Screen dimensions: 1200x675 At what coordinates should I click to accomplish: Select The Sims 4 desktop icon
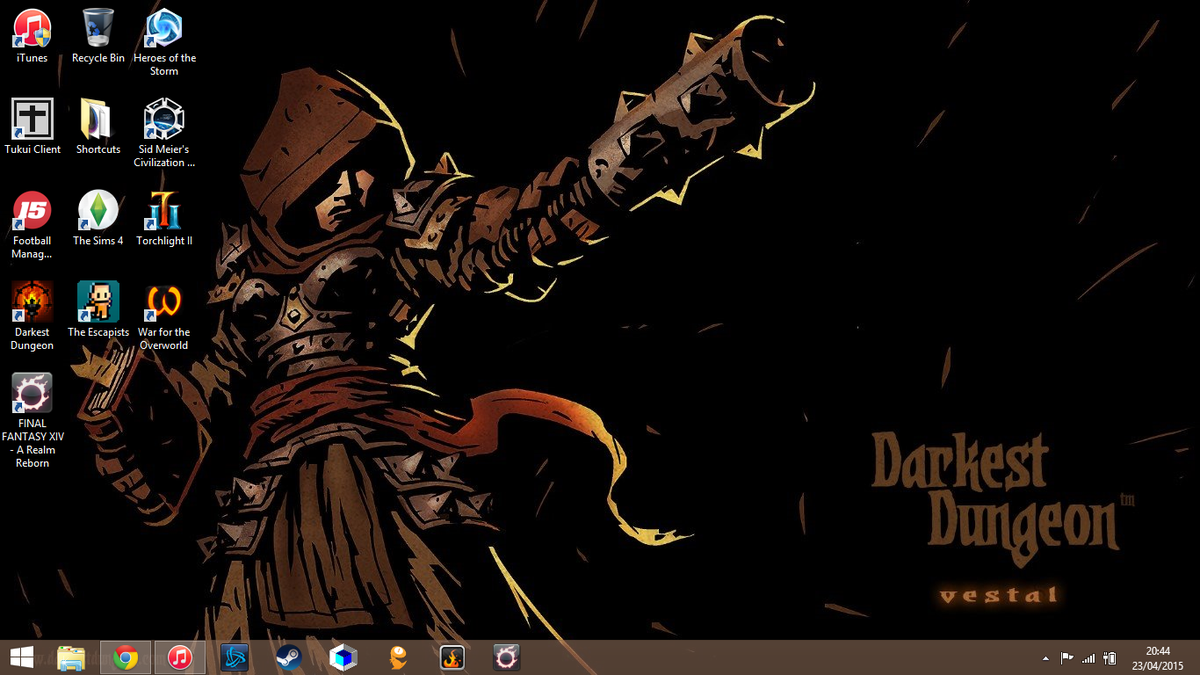(98, 218)
